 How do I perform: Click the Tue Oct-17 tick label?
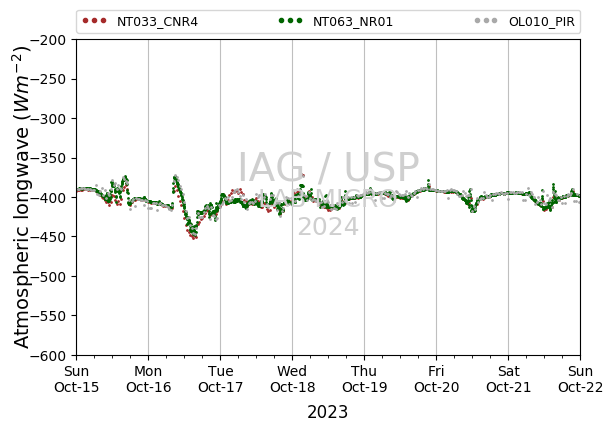click(220, 379)
